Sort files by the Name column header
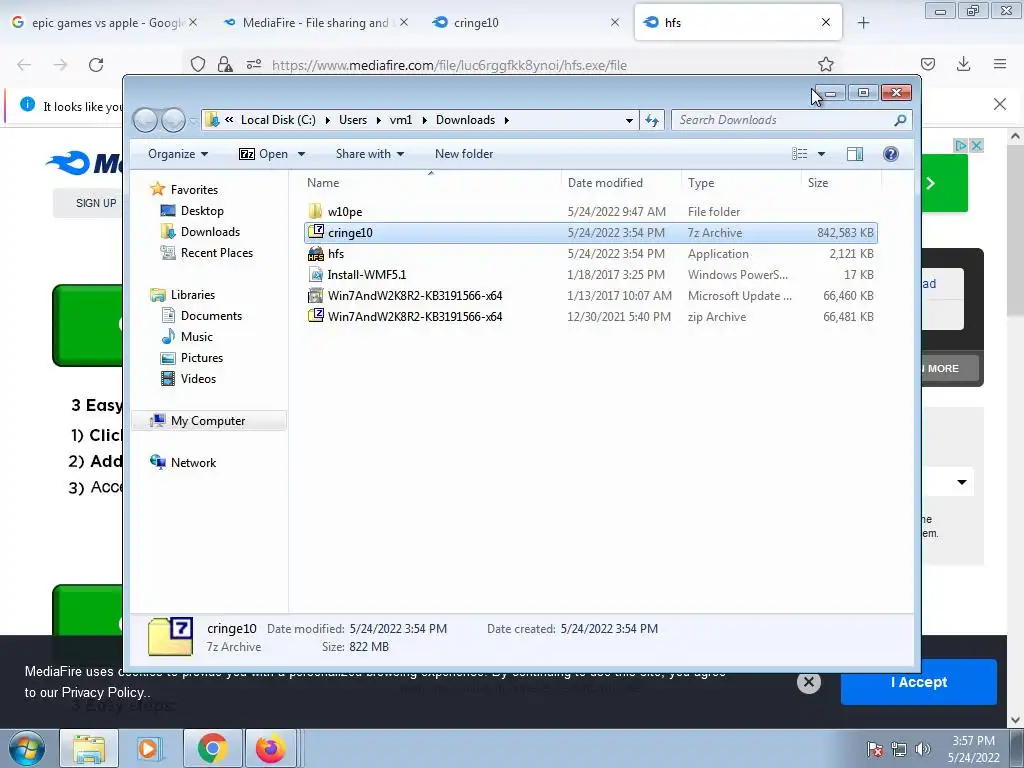Screen dimensions: 1024x768 coord(431,183)
